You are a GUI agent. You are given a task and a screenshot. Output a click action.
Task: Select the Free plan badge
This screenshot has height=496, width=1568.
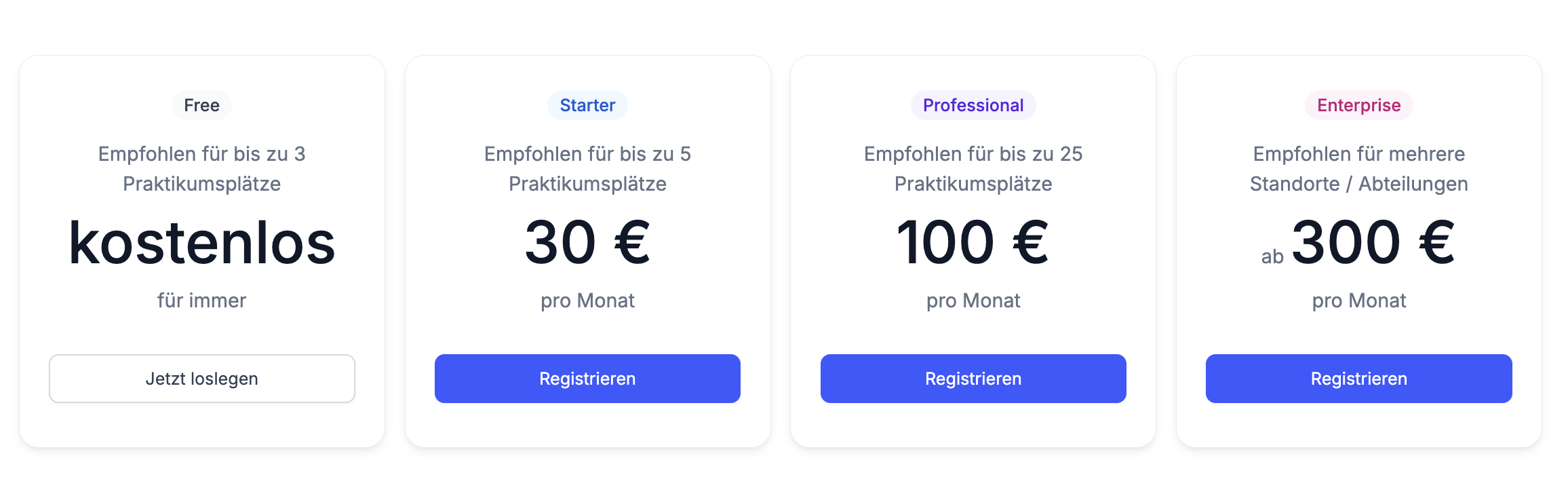[x=201, y=105]
